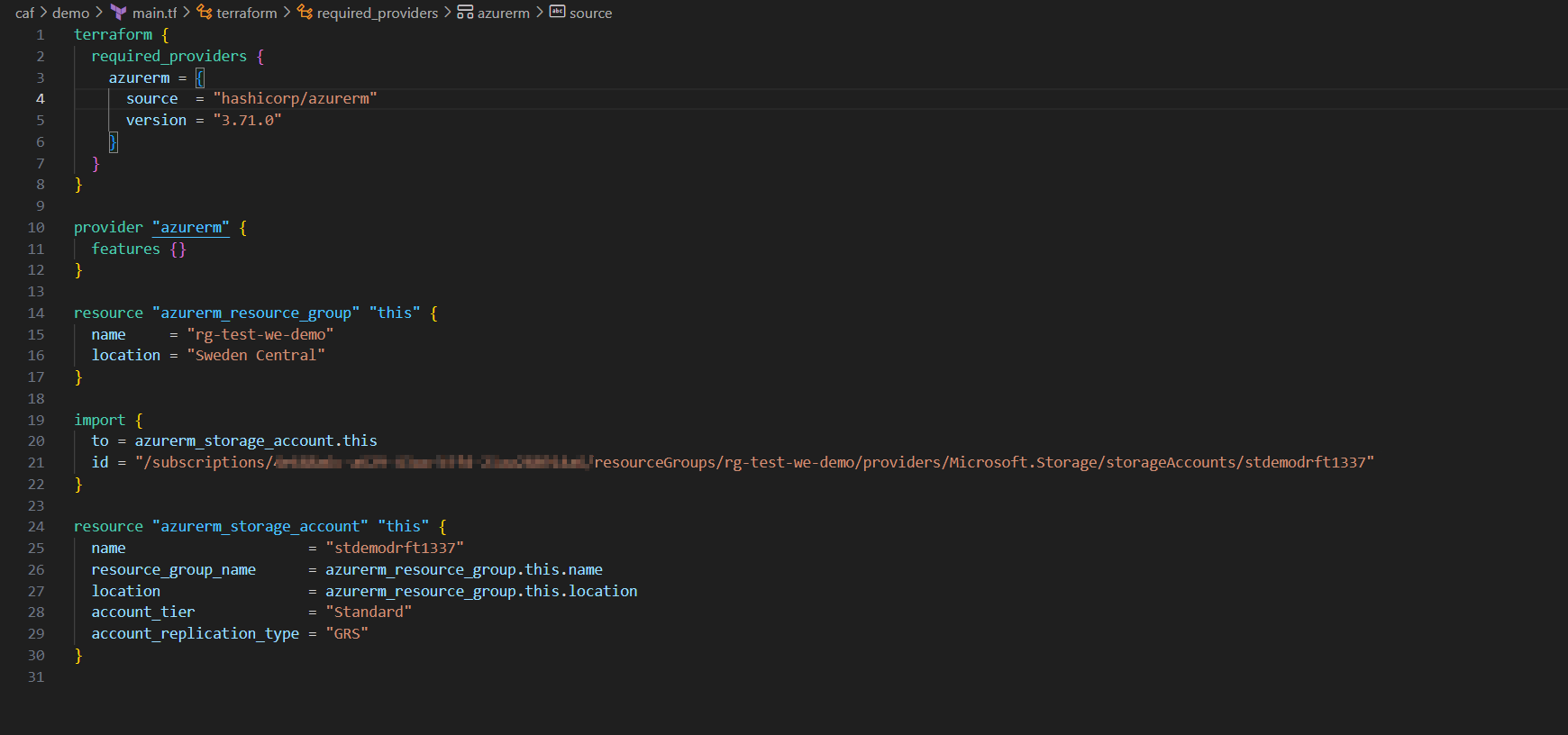Select the required_providers breadcrumb segment
This screenshot has width=1568, height=735.
pyautogui.click(x=377, y=13)
